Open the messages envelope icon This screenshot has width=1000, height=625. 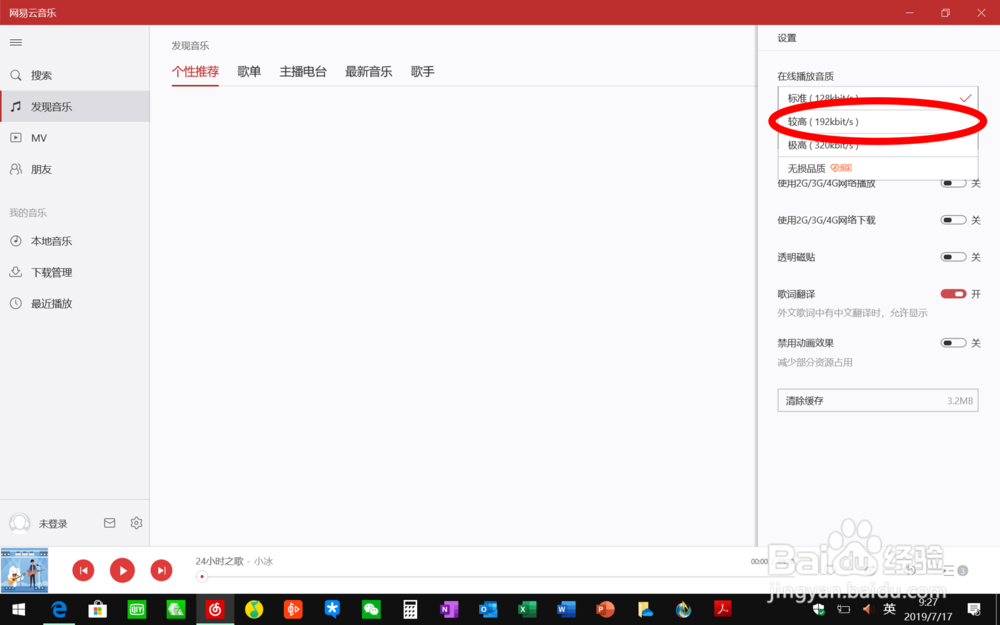pyautogui.click(x=110, y=523)
